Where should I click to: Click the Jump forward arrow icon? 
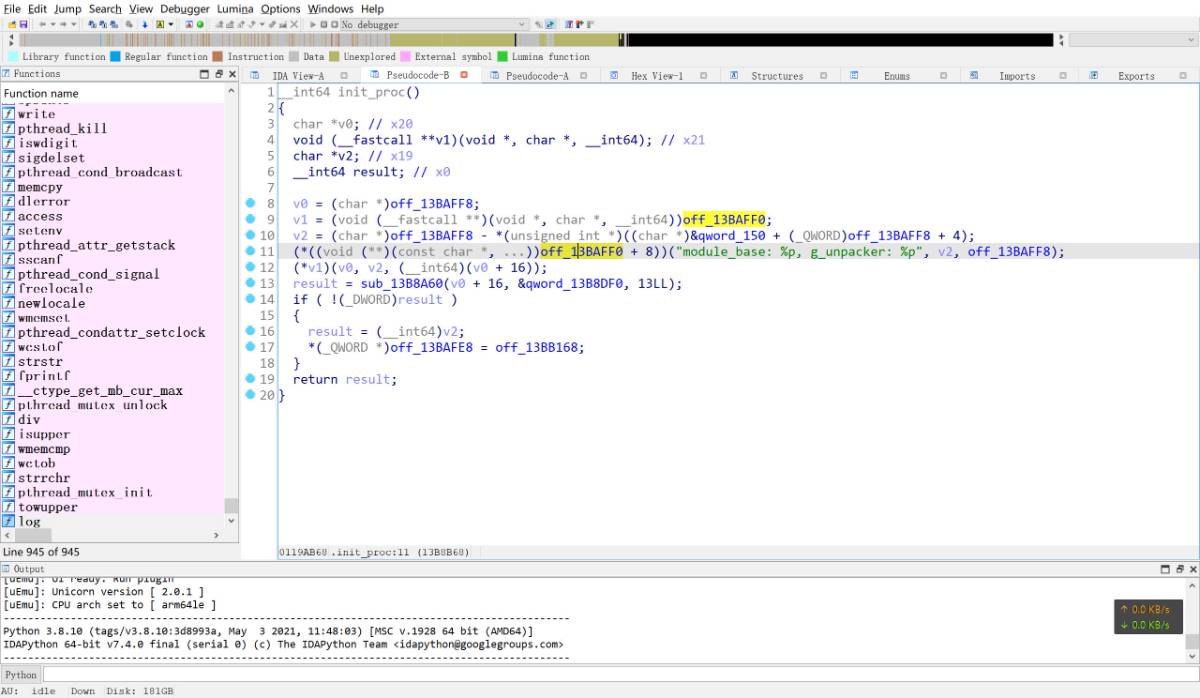[62, 24]
